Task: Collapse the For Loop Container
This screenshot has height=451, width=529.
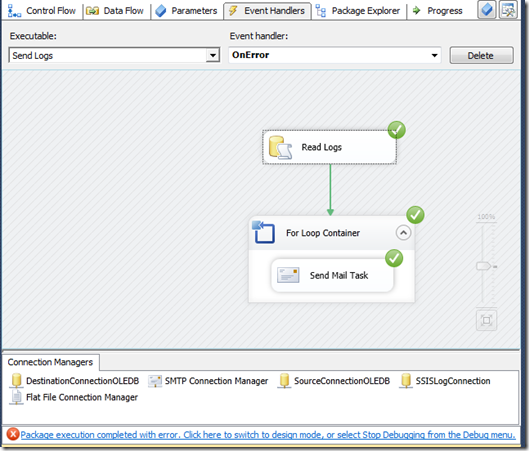Action: [403, 233]
